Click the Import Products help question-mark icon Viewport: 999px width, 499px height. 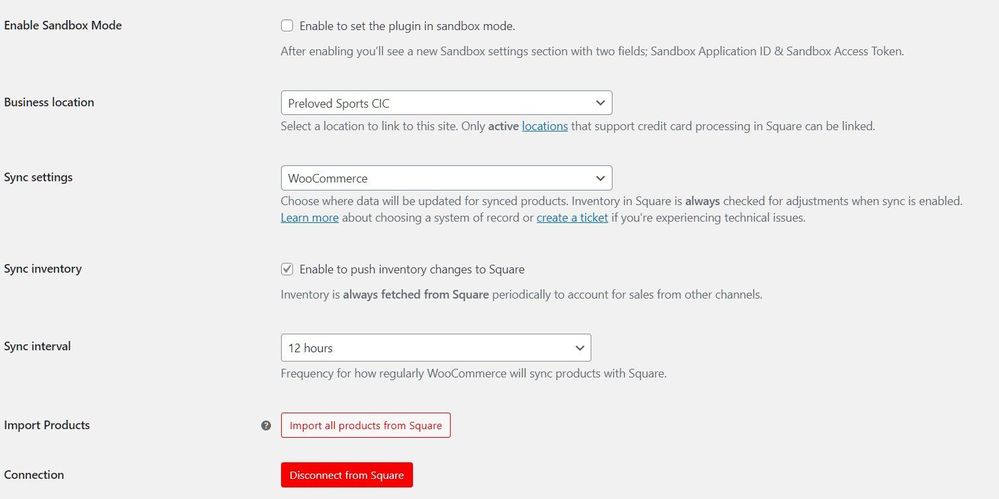click(x=266, y=425)
